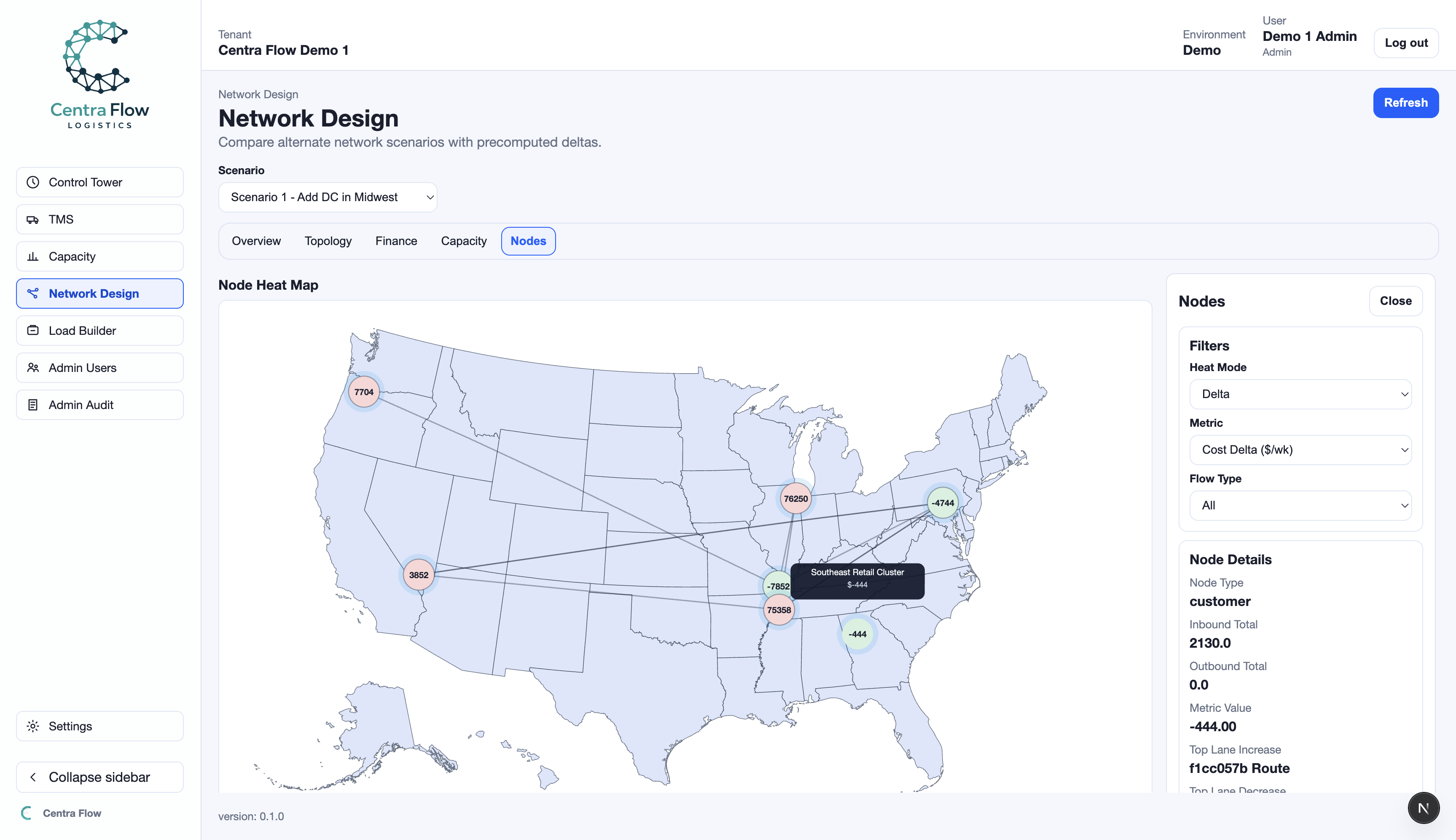Select the TMS truck icon in sidebar

pos(33,219)
